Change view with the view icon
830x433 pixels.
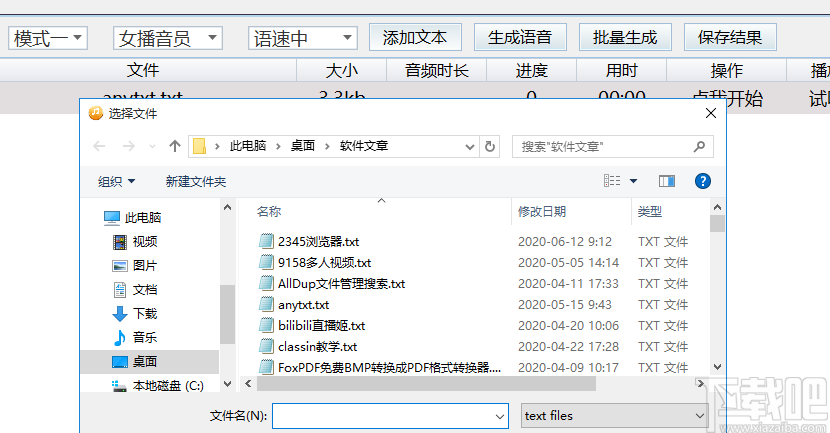point(612,181)
